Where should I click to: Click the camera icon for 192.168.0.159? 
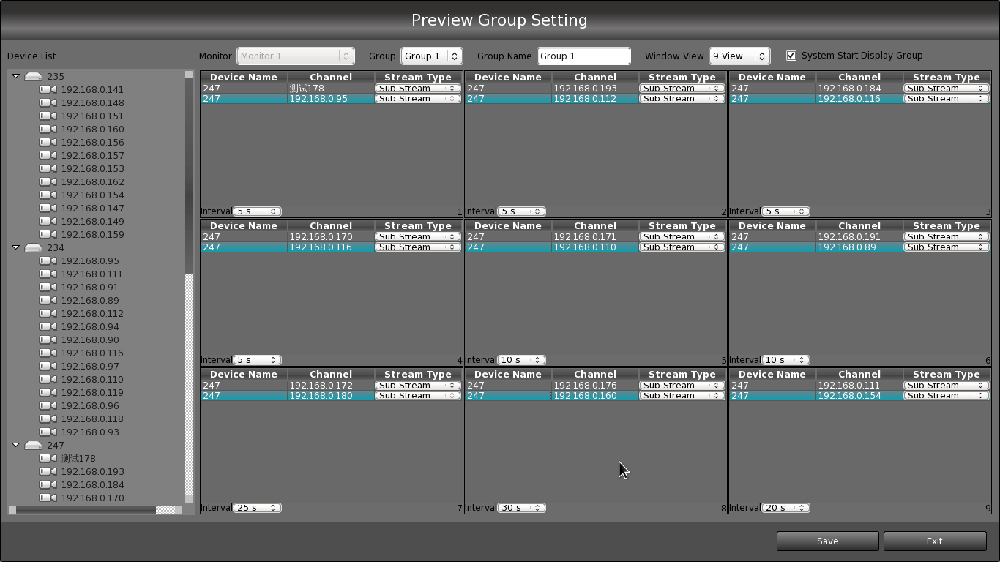click(47, 235)
